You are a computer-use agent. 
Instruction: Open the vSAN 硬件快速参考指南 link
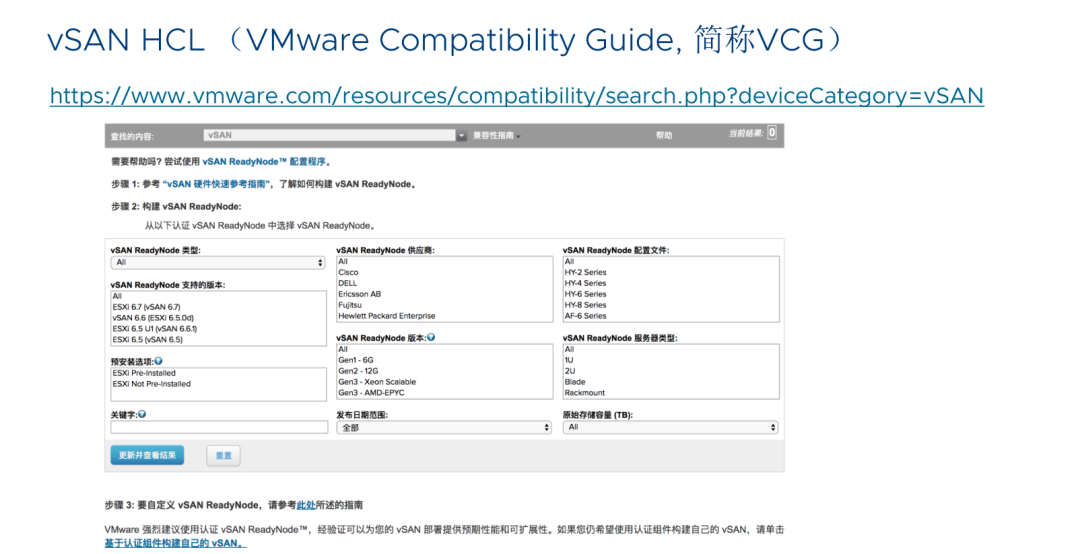pyautogui.click(x=216, y=184)
